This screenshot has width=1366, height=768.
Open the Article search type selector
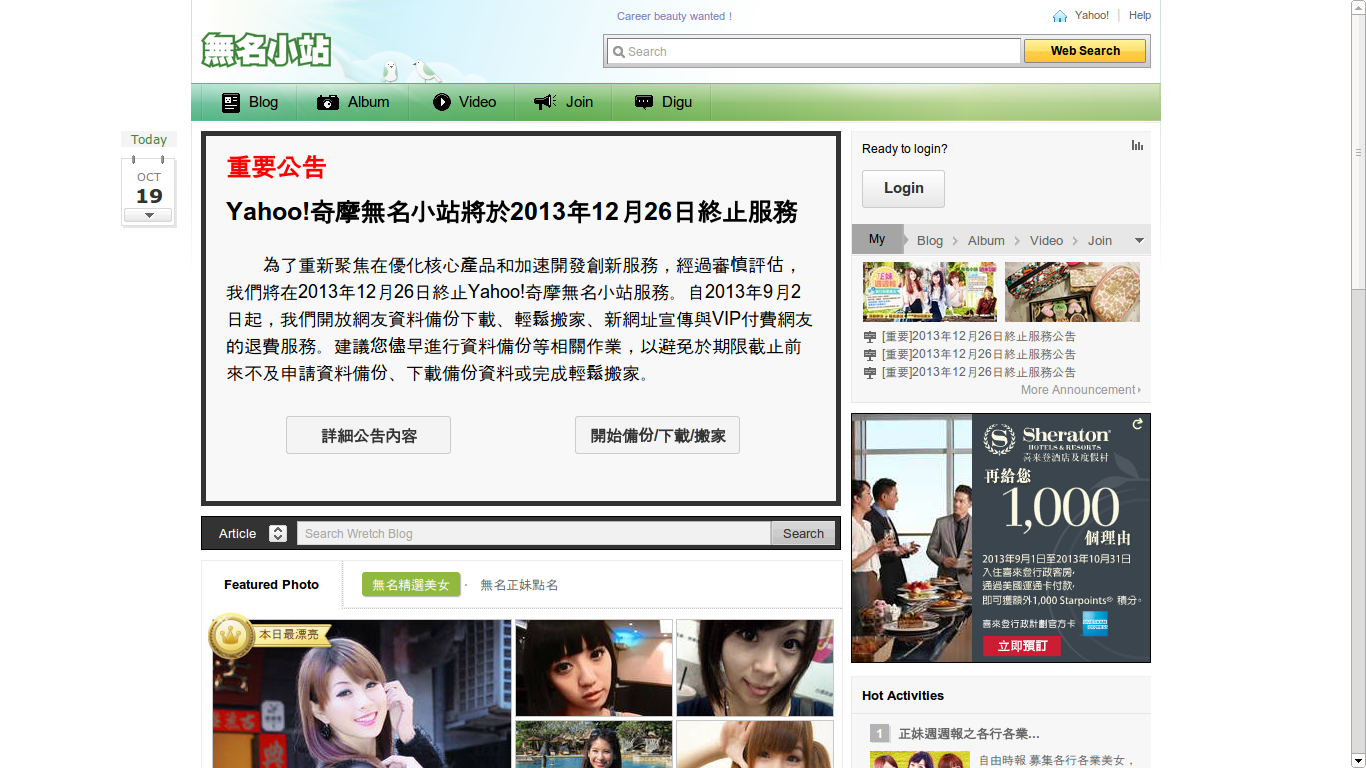click(278, 534)
